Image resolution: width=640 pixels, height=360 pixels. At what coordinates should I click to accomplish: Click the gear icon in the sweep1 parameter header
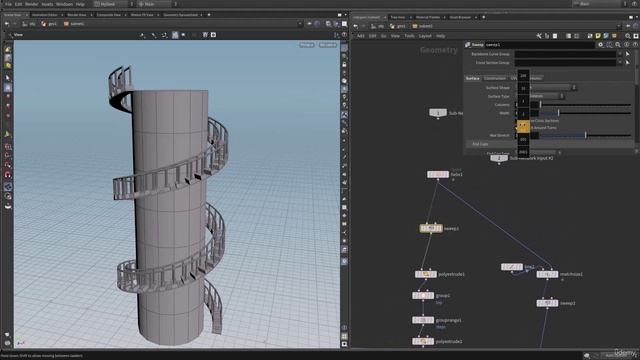pos(600,44)
